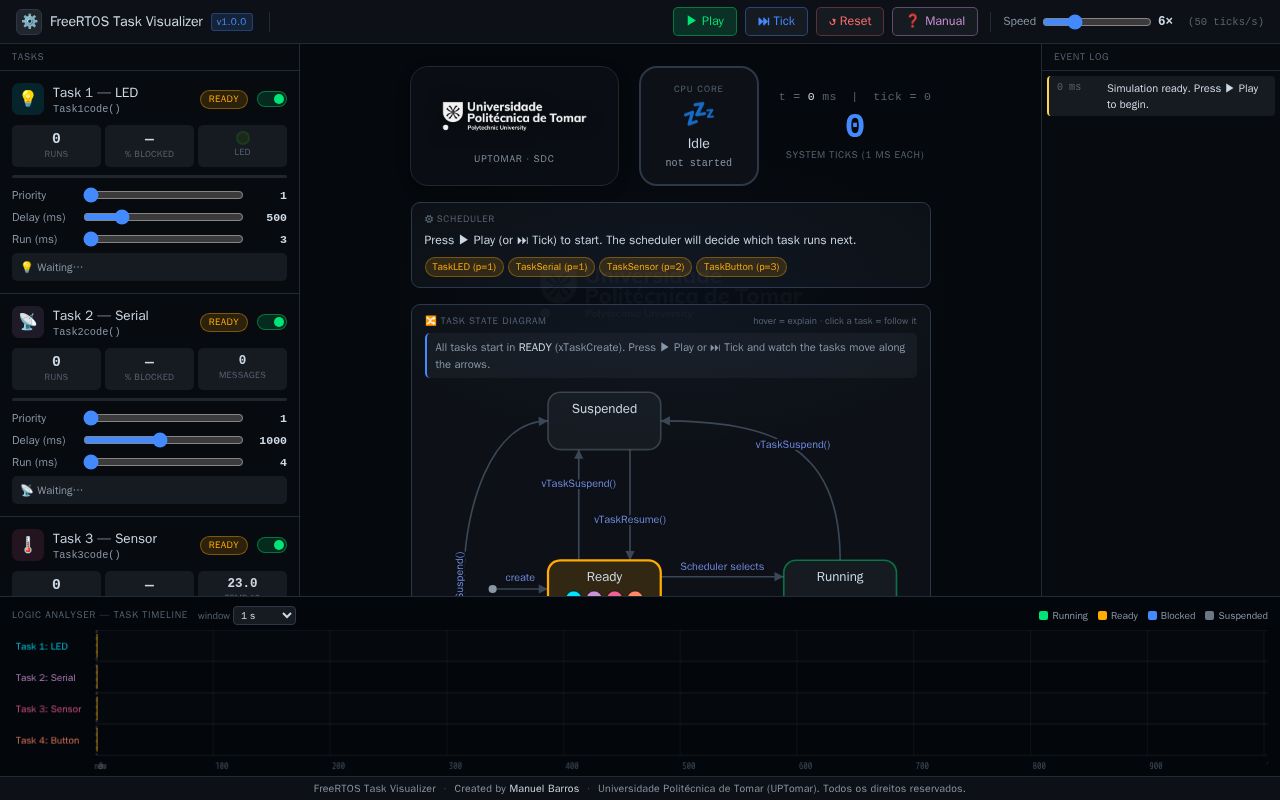The width and height of the screenshot is (1280, 800).
Task: Set Task 2 Delay slider
Action: point(163,440)
